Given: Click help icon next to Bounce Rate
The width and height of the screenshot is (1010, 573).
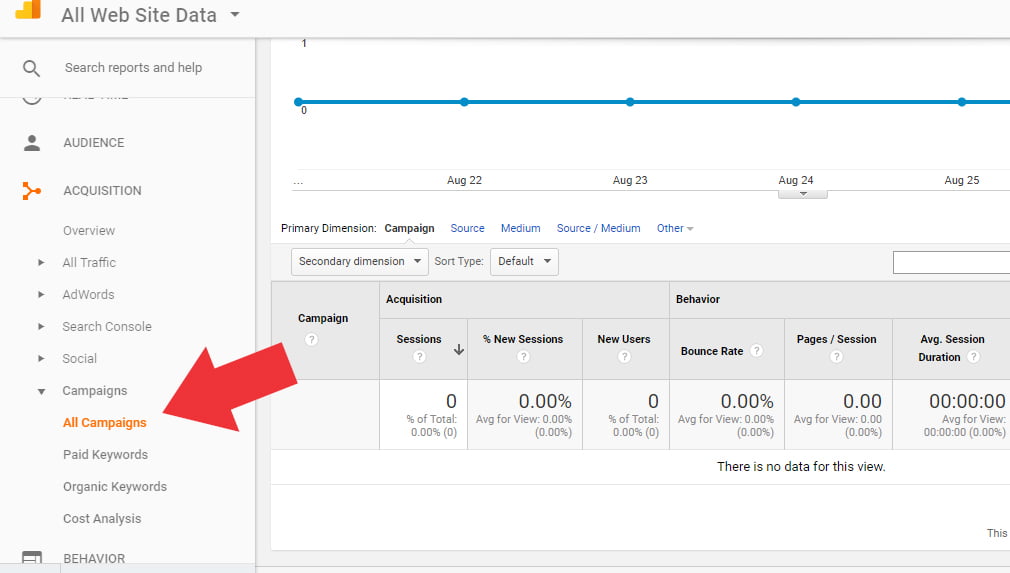Looking at the screenshot, I should pyautogui.click(x=756, y=351).
